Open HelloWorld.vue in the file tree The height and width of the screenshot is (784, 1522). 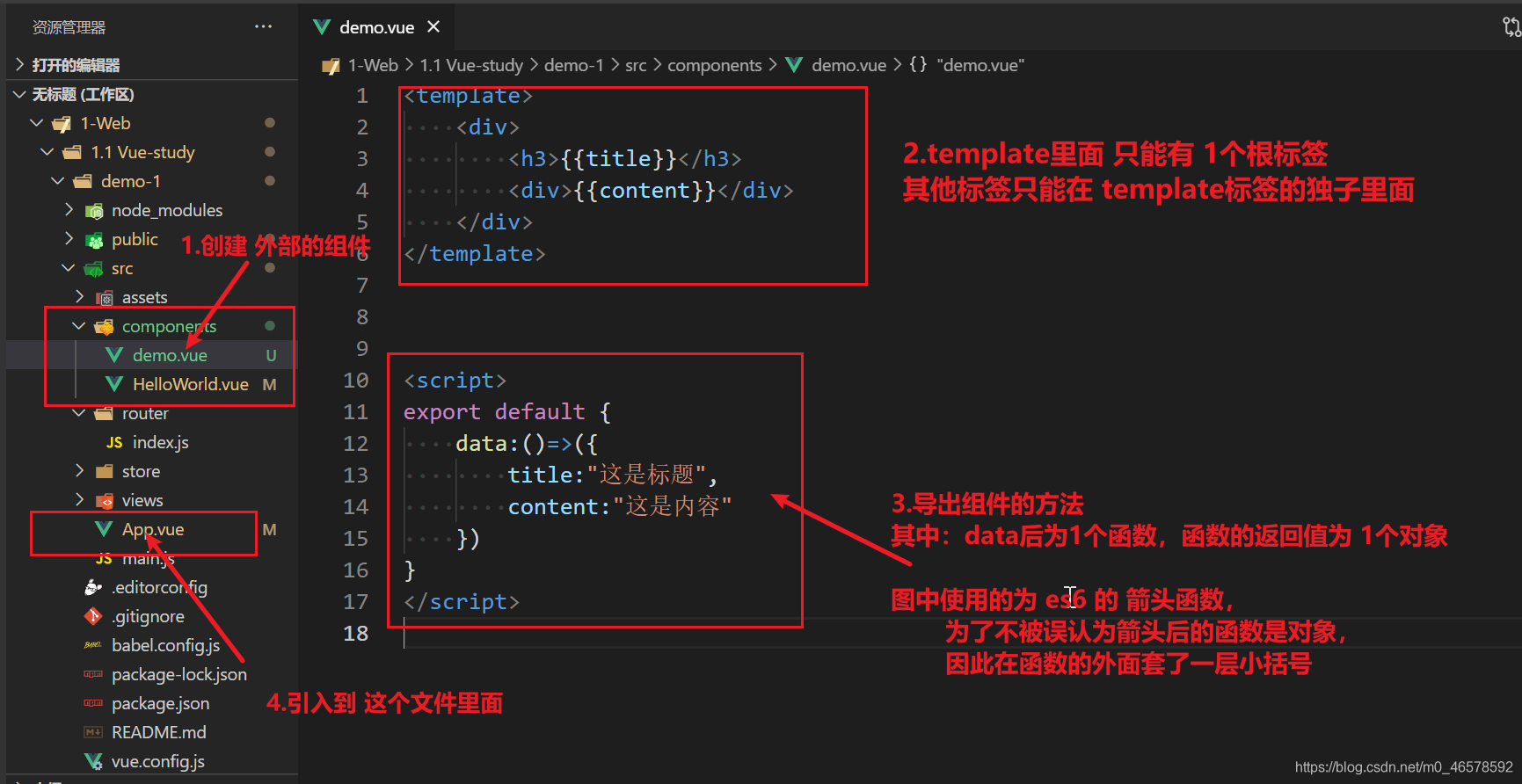click(x=190, y=384)
